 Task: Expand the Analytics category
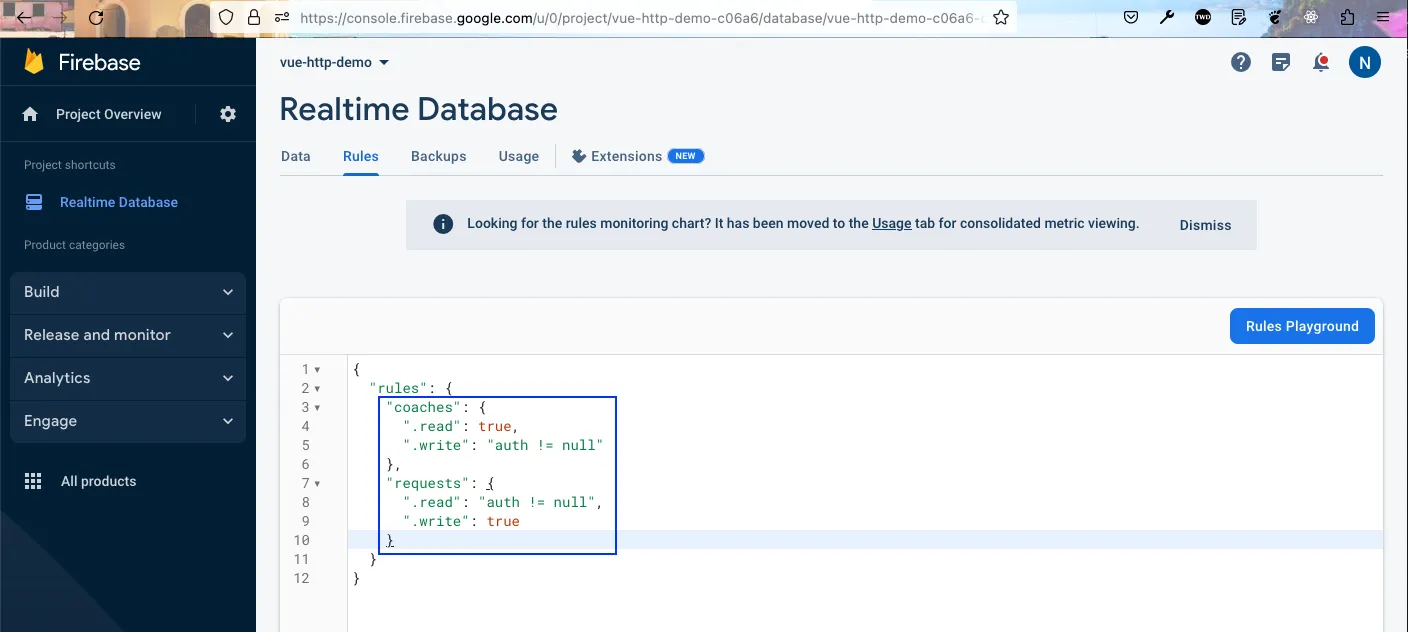(x=128, y=378)
